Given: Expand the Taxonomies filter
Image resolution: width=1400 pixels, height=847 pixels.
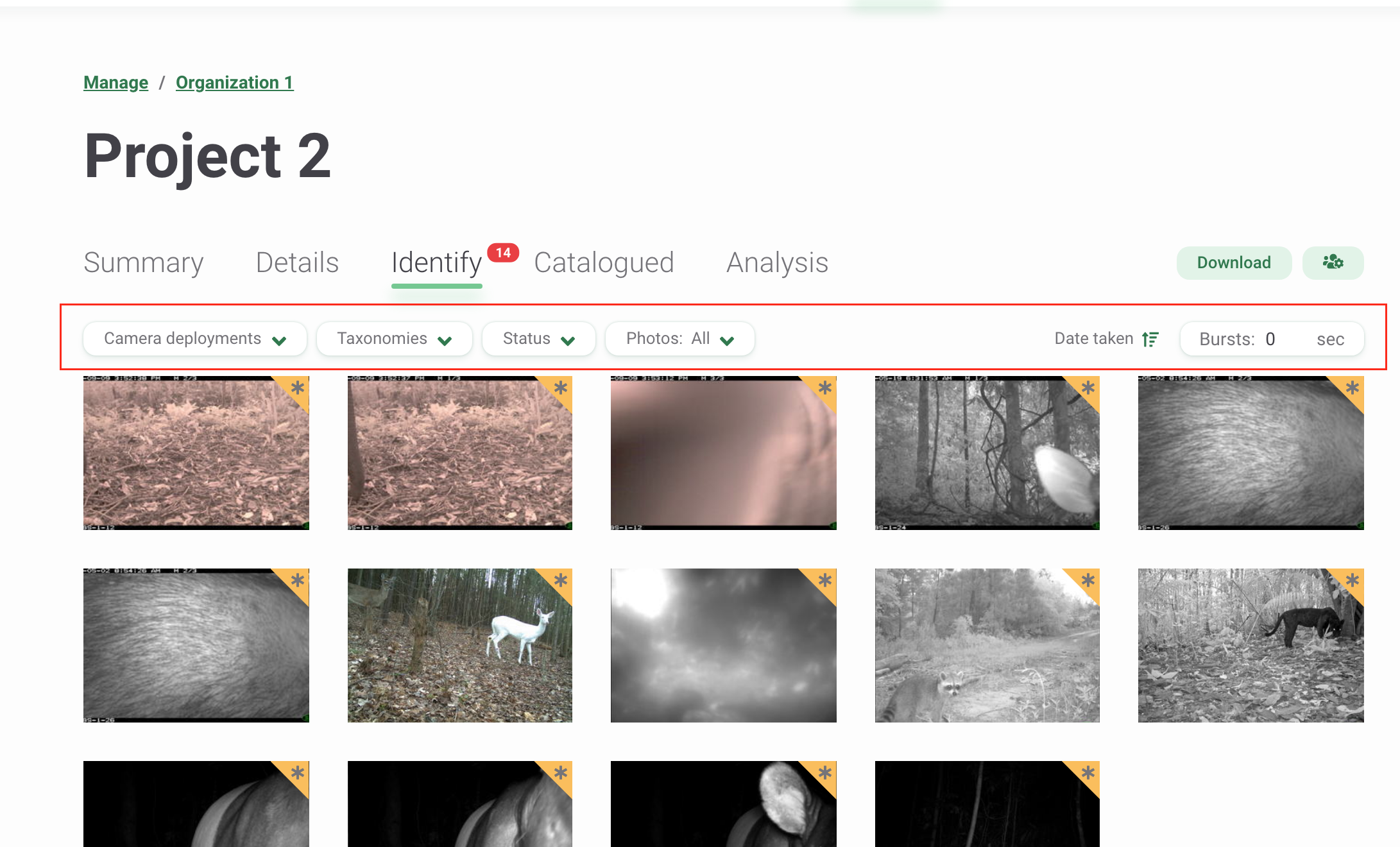Looking at the screenshot, I should [395, 339].
